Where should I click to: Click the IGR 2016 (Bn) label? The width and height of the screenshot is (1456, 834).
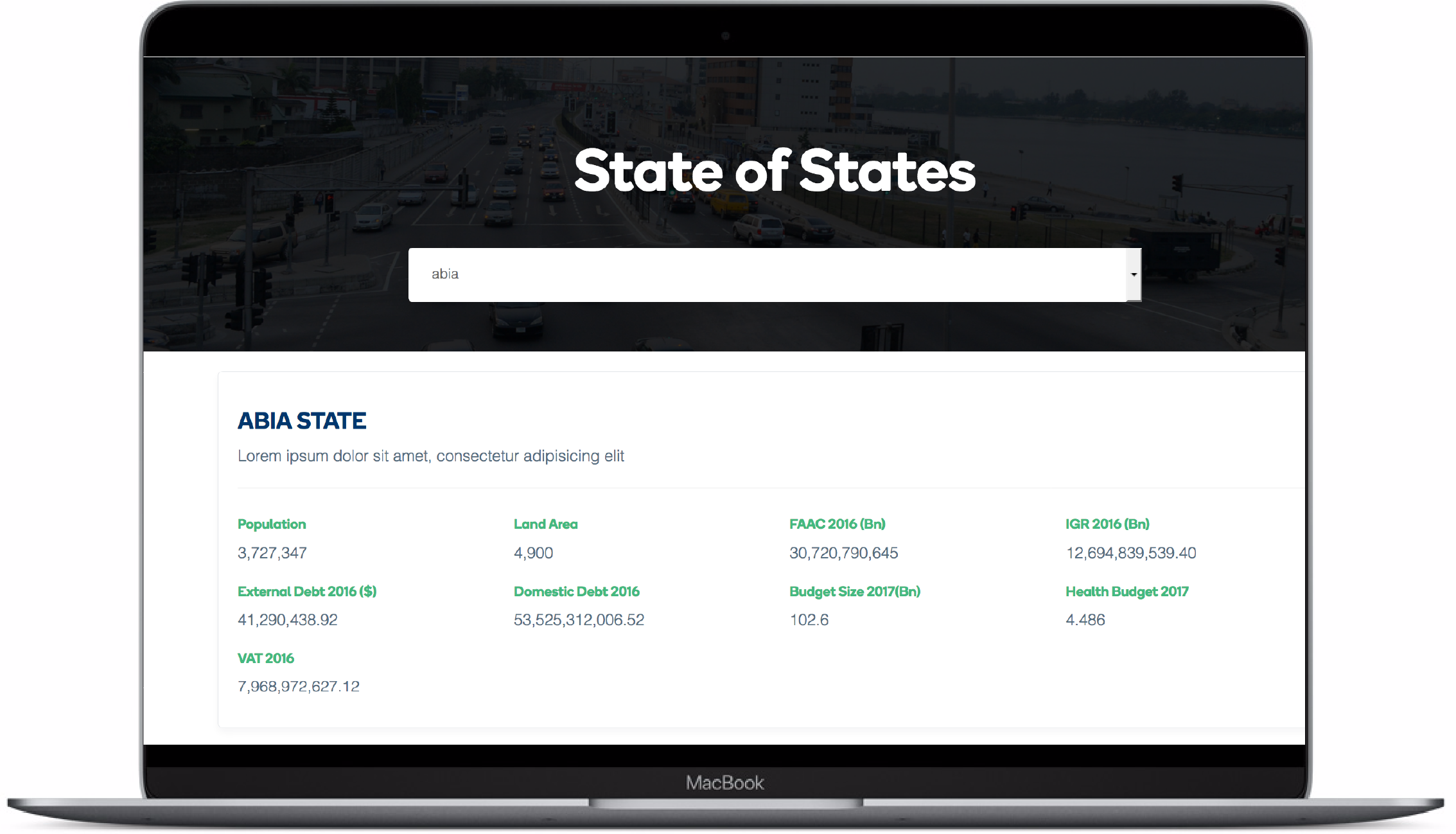1108,524
